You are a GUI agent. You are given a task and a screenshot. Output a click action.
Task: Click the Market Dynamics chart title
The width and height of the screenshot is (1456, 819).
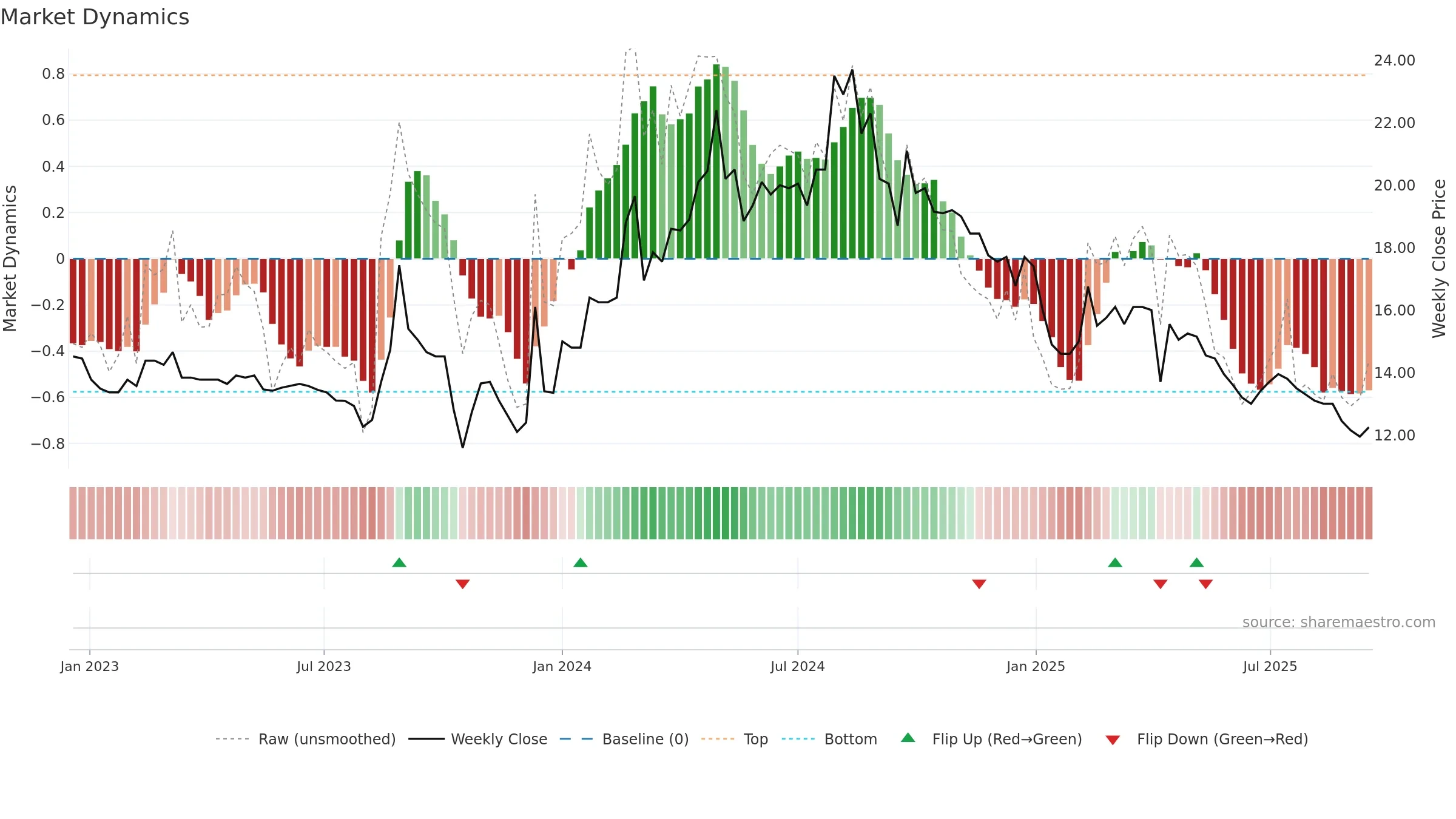click(x=95, y=17)
